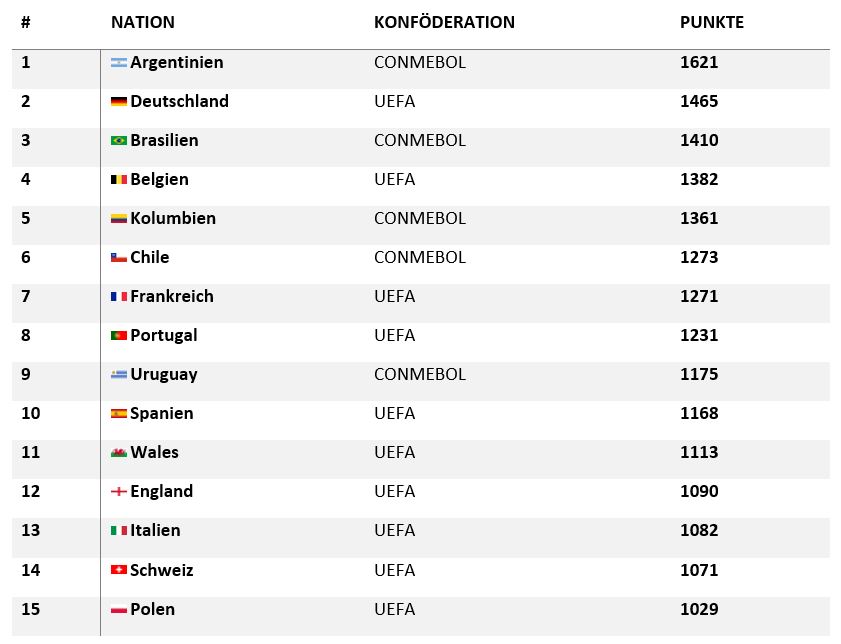Viewport: 841px width, 644px height.
Task: Select the England nation name
Action: (x=161, y=491)
